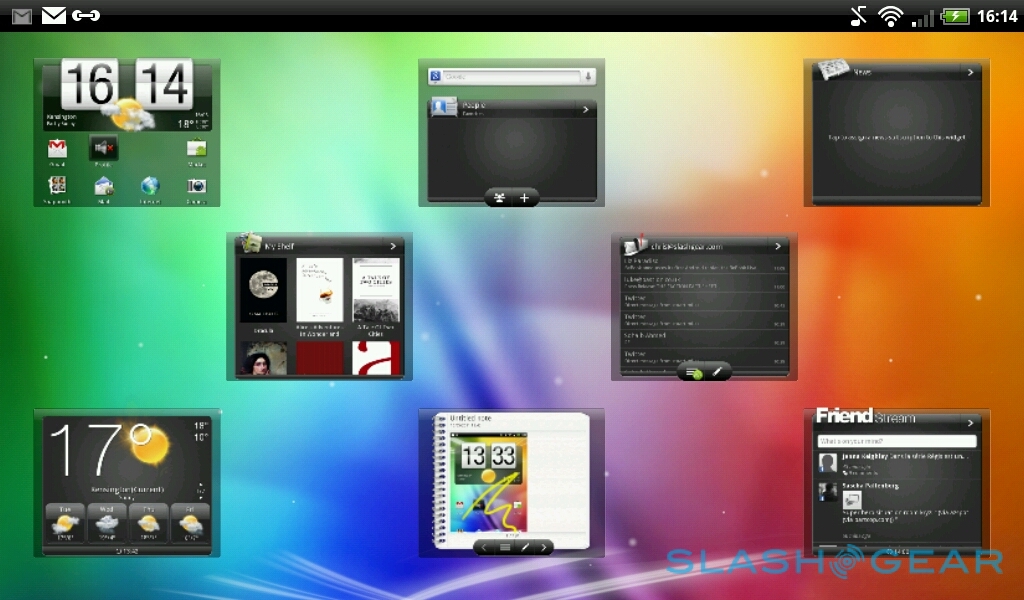Tap the Camera app icon
The height and width of the screenshot is (600, 1024).
(197, 186)
